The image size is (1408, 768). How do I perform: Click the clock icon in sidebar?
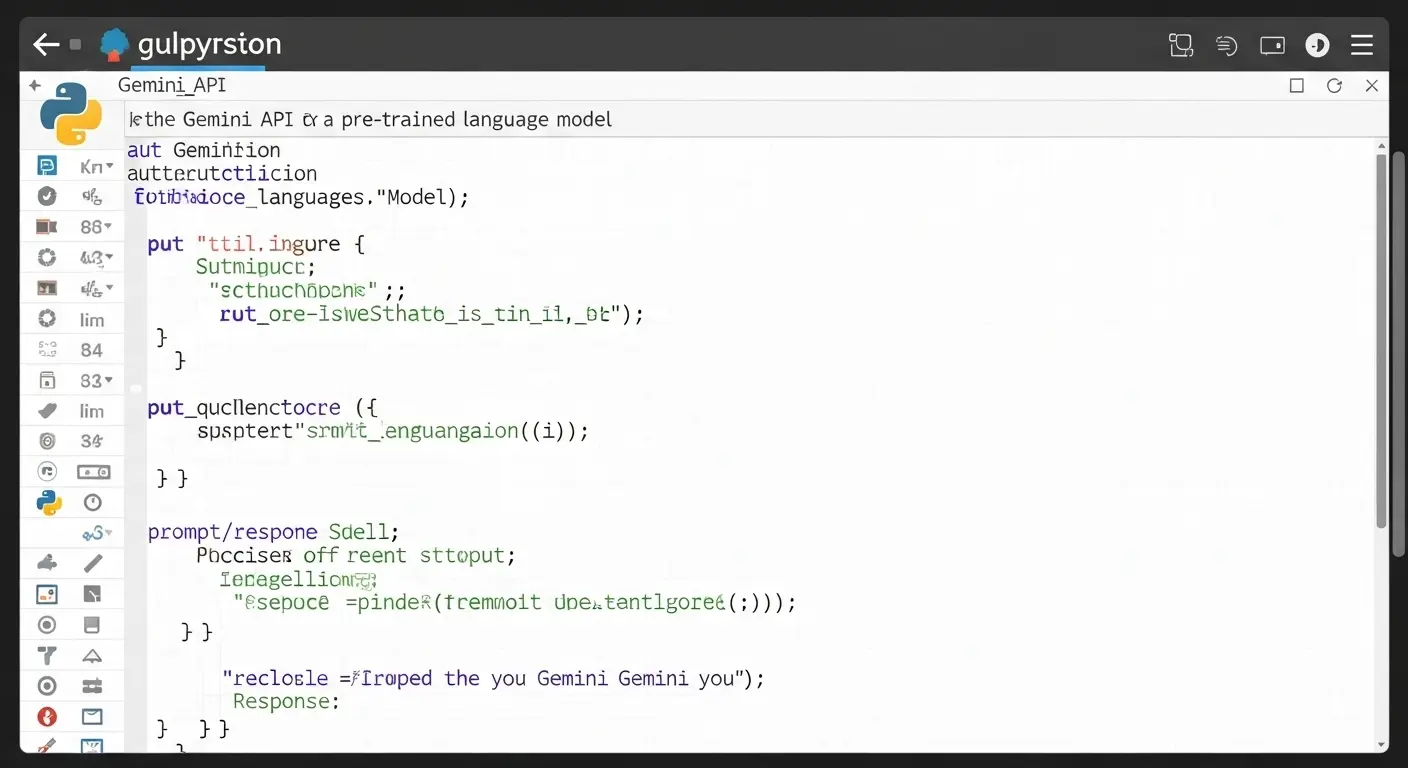click(92, 502)
